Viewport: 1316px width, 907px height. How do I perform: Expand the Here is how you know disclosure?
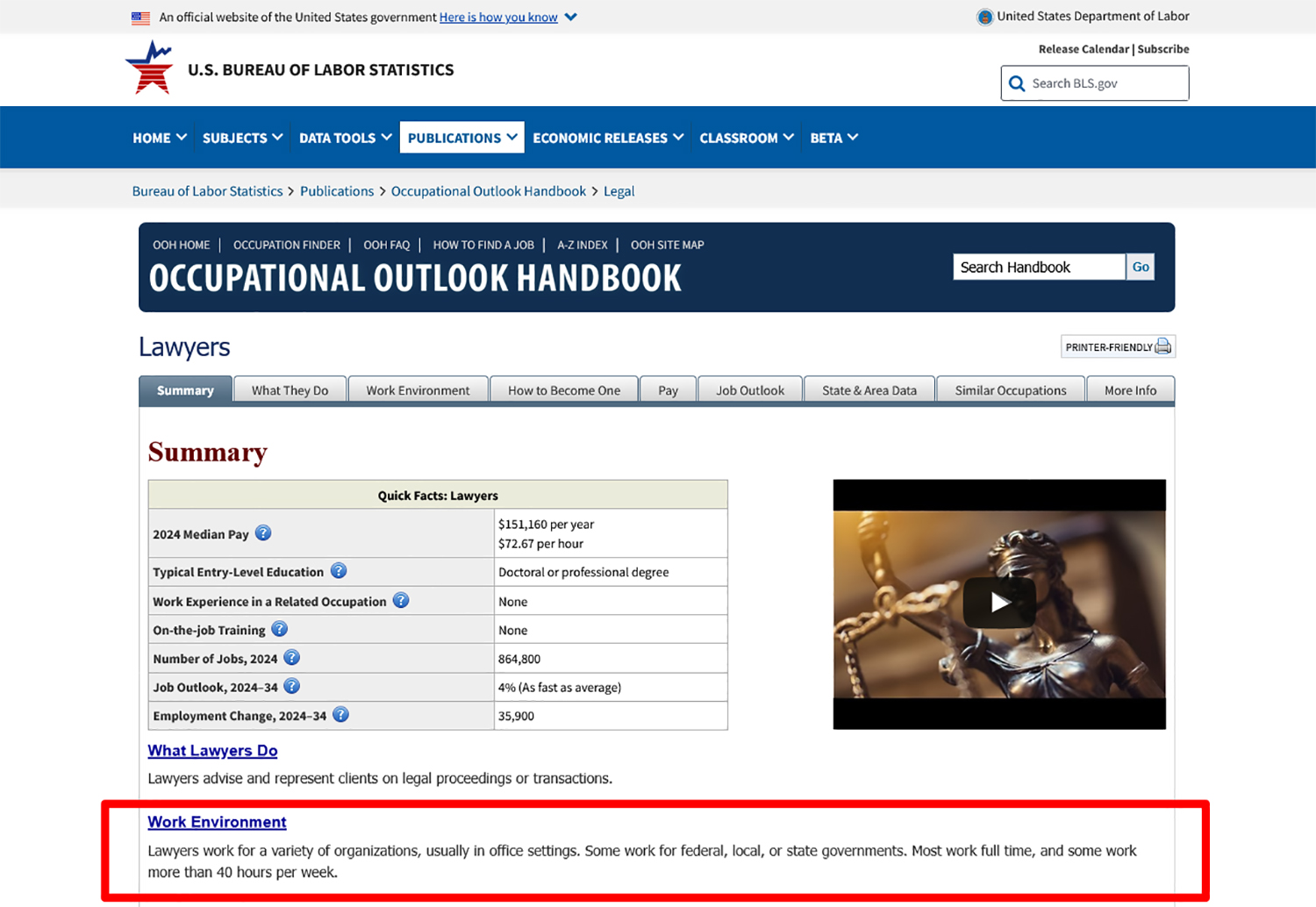(498, 17)
